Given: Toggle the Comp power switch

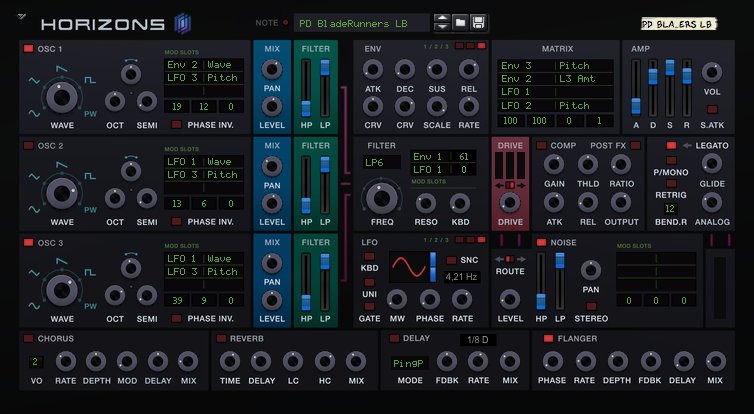Looking at the screenshot, I should 541,145.
